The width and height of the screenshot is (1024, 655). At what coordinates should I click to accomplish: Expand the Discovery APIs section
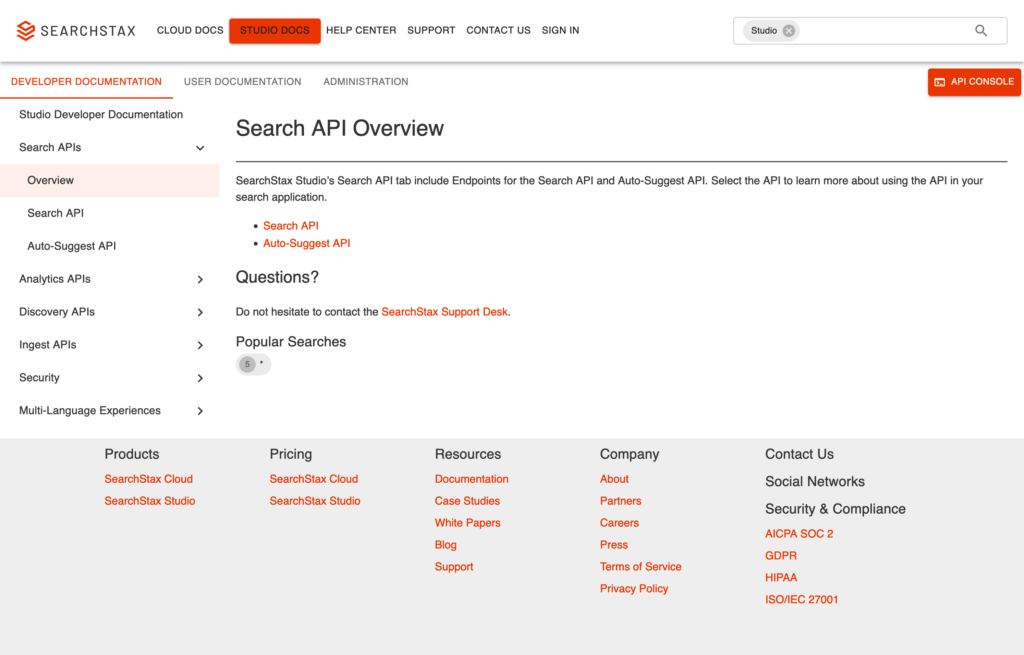click(x=200, y=312)
